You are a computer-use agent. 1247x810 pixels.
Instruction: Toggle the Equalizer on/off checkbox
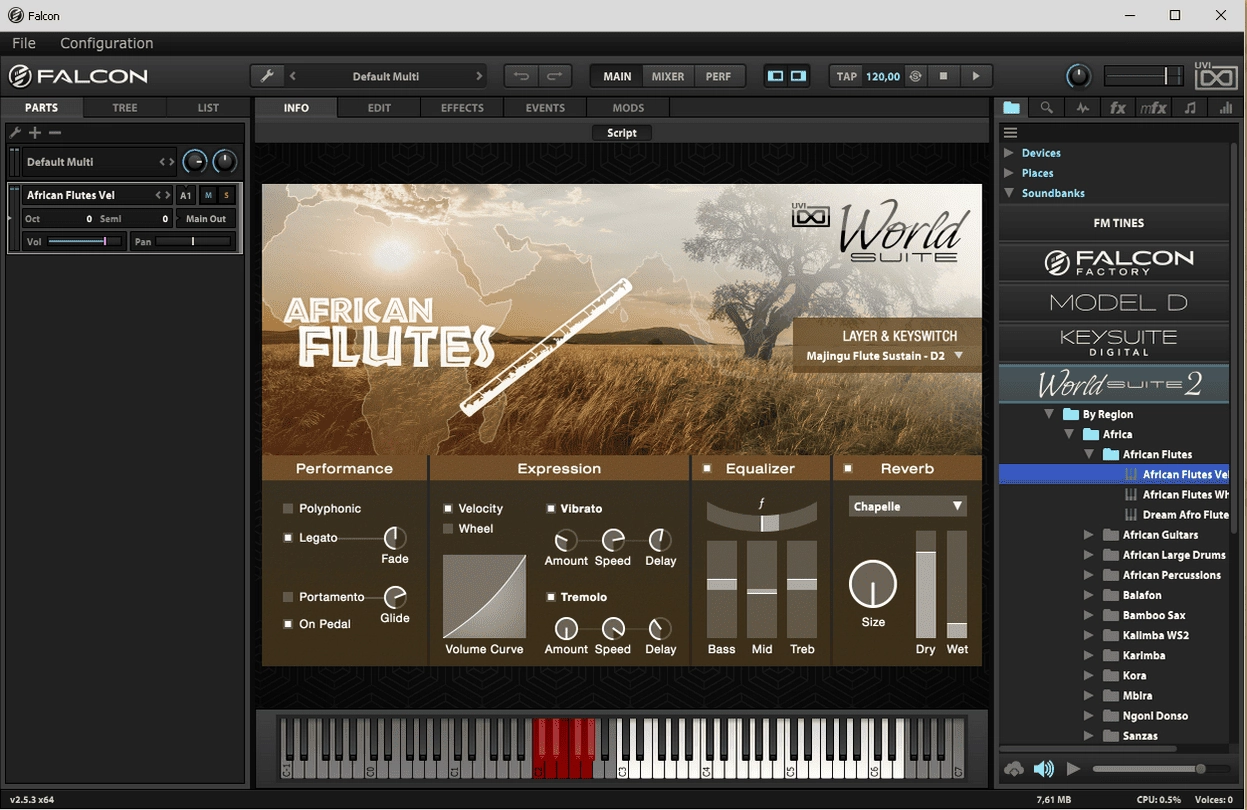[x=707, y=468]
